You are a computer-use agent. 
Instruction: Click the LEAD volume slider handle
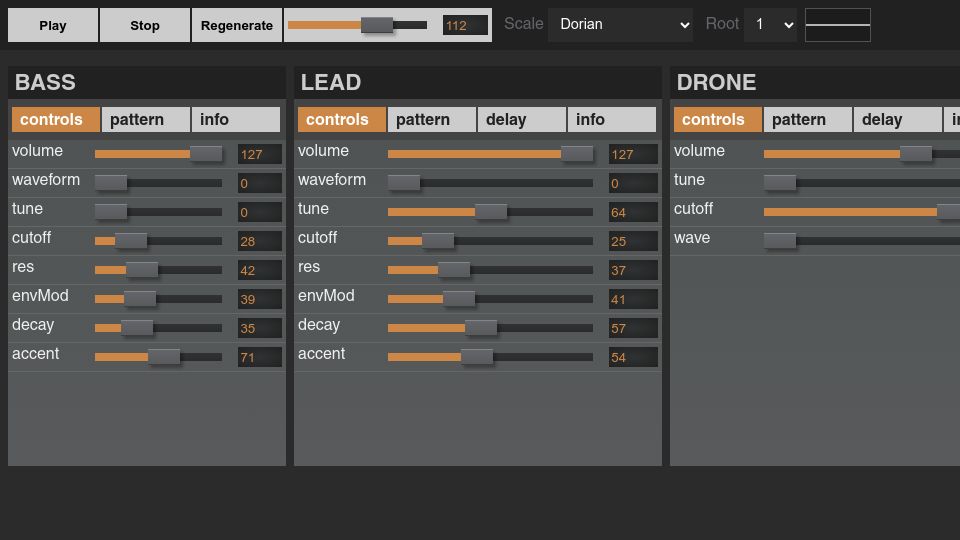coord(577,154)
